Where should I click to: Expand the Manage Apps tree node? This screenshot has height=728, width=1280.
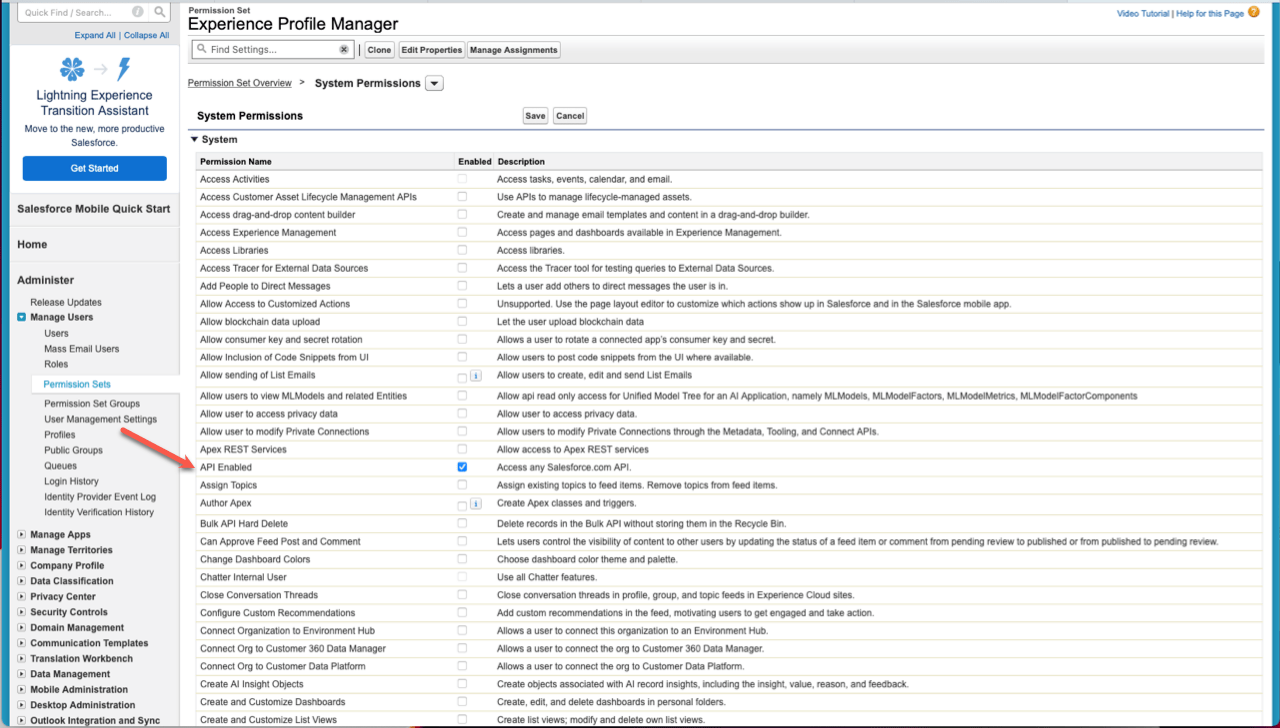22,535
